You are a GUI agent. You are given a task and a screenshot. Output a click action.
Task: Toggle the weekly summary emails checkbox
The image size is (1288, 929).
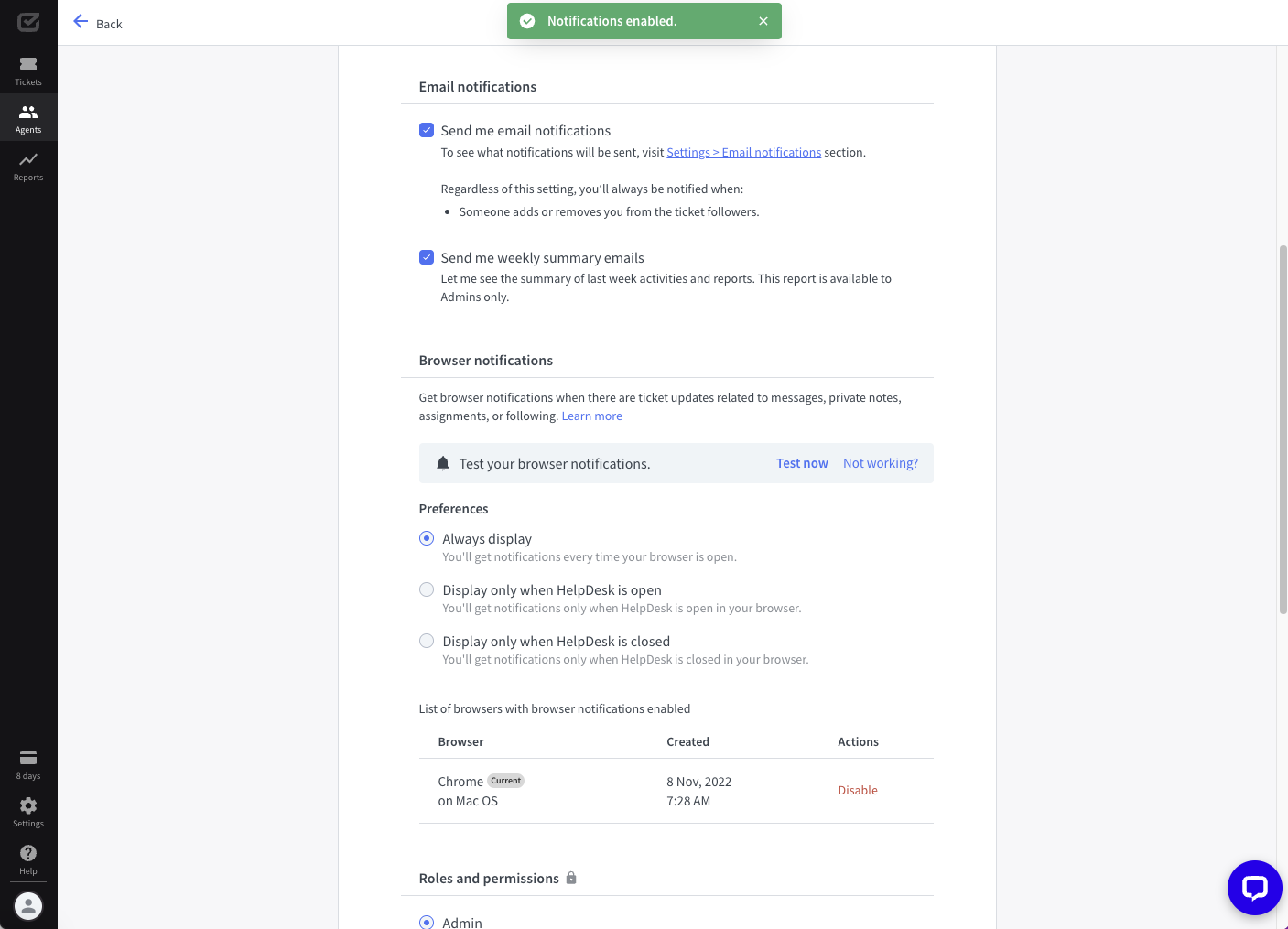pos(427,257)
